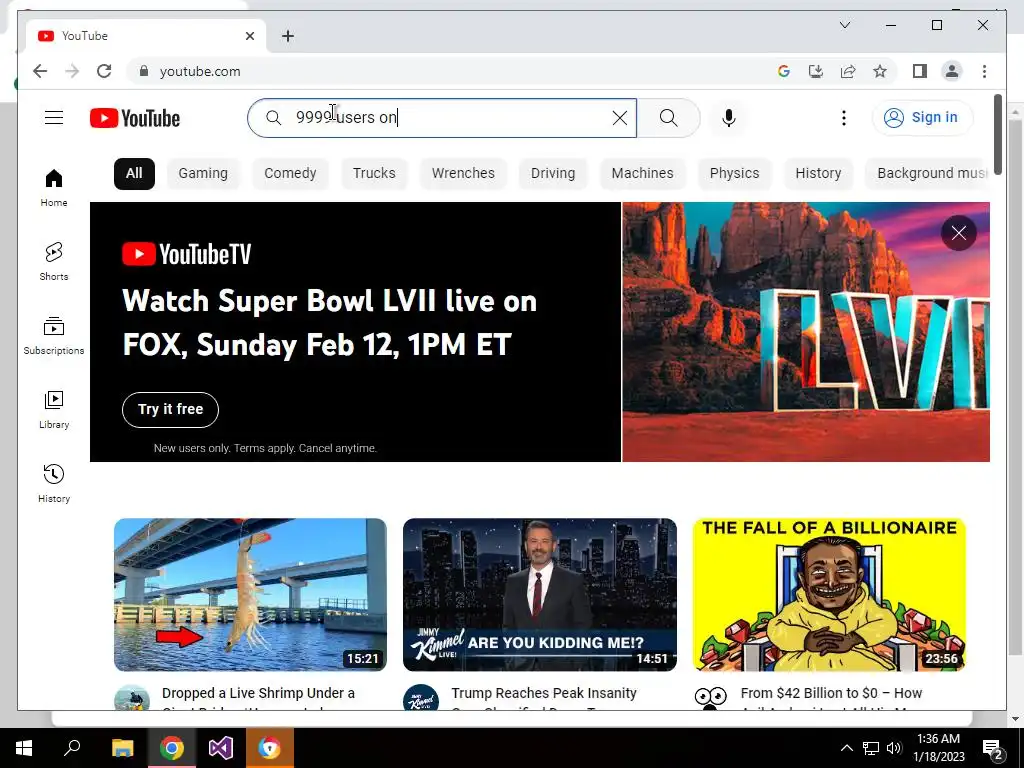
Task: Dismiss the YouTube TV banner
Action: [958, 232]
